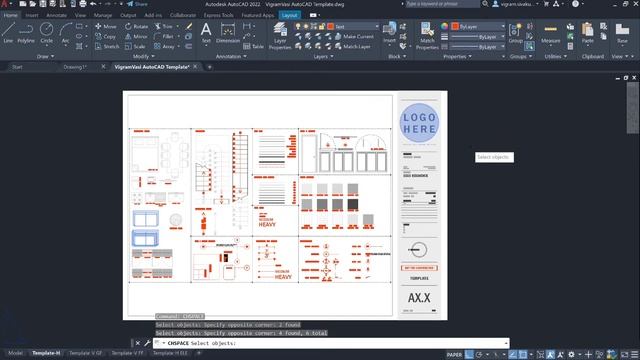Insert a Table
This screenshot has width=640, height=360.
253,47
